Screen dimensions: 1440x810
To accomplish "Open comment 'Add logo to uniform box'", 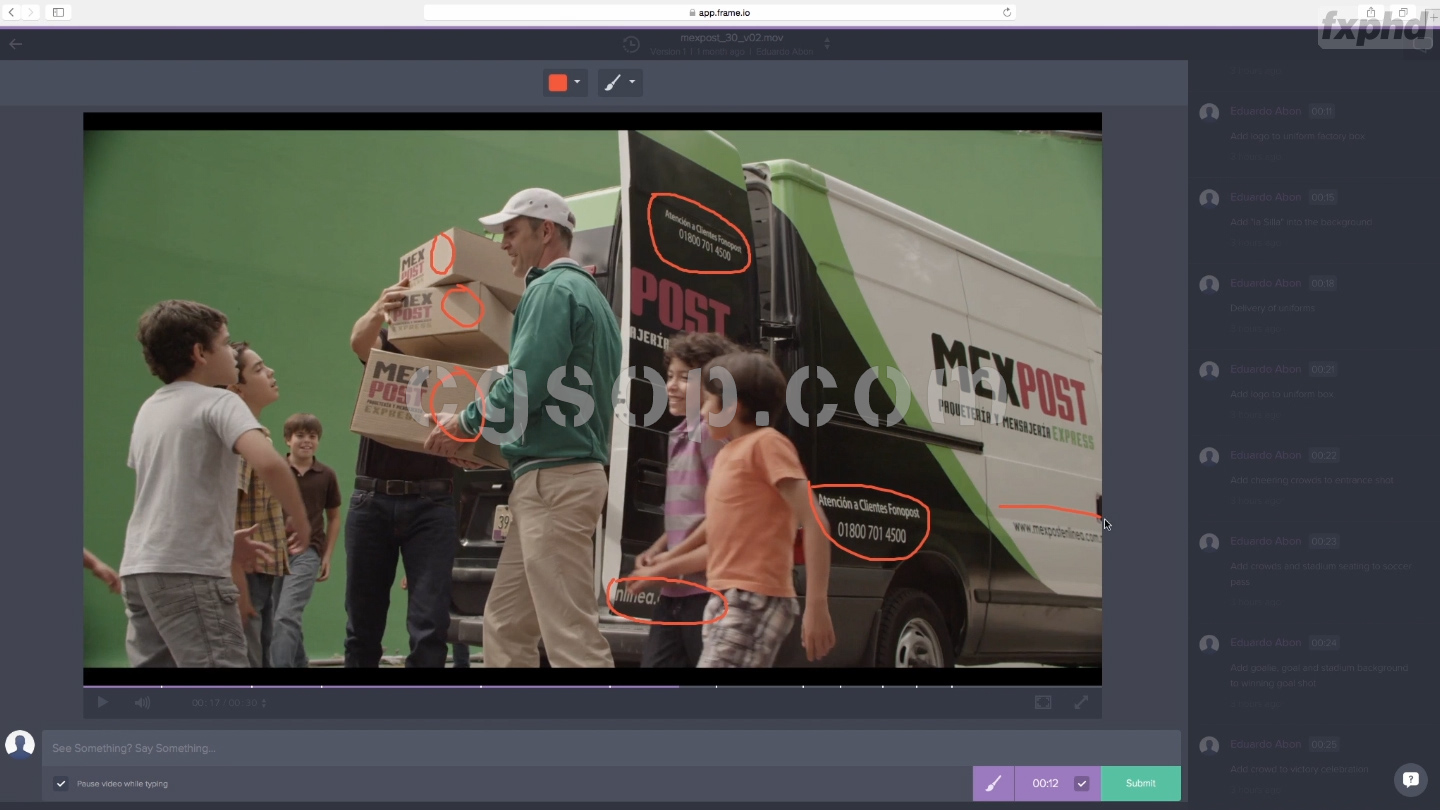I will pyautogui.click(x=1281, y=394).
